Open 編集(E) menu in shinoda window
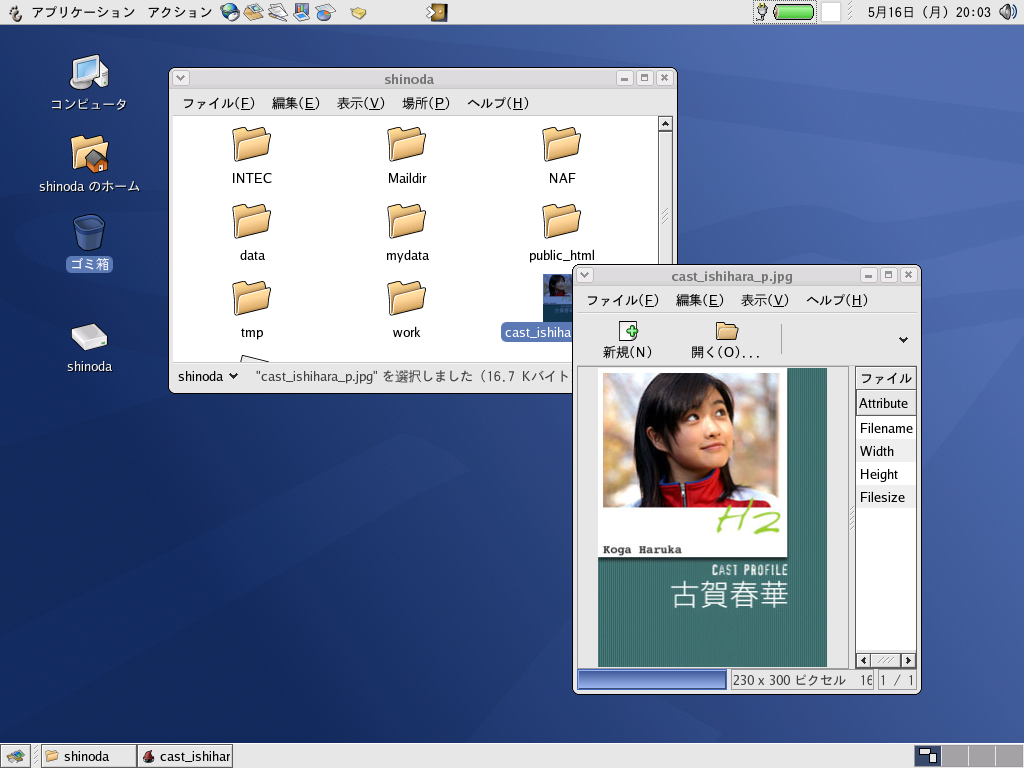Image resolution: width=1024 pixels, height=768 pixels. coord(295,103)
